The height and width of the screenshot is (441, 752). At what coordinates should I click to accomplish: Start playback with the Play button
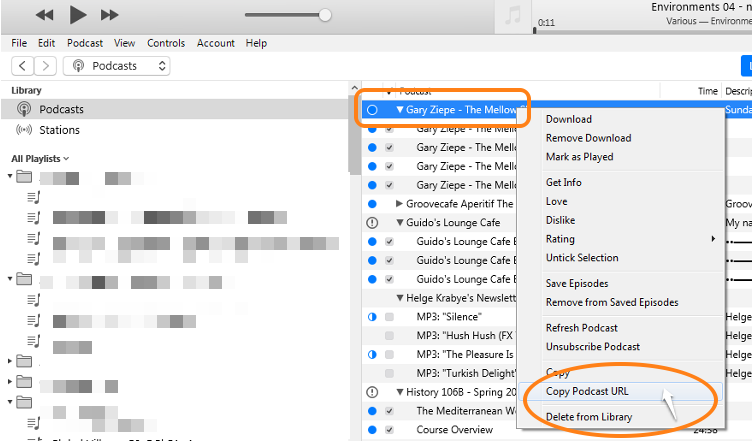coord(78,14)
